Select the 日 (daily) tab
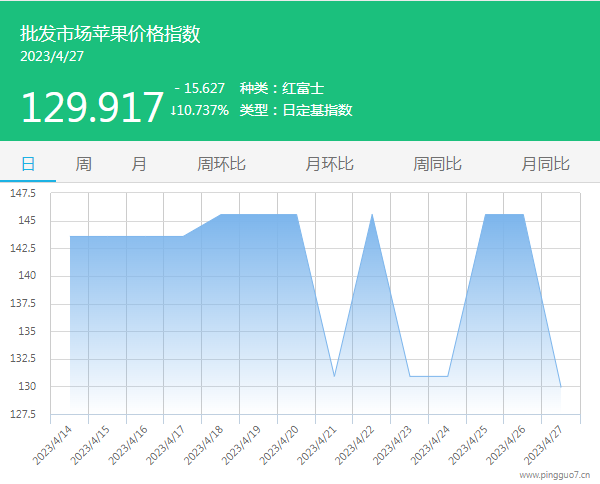 point(28,164)
